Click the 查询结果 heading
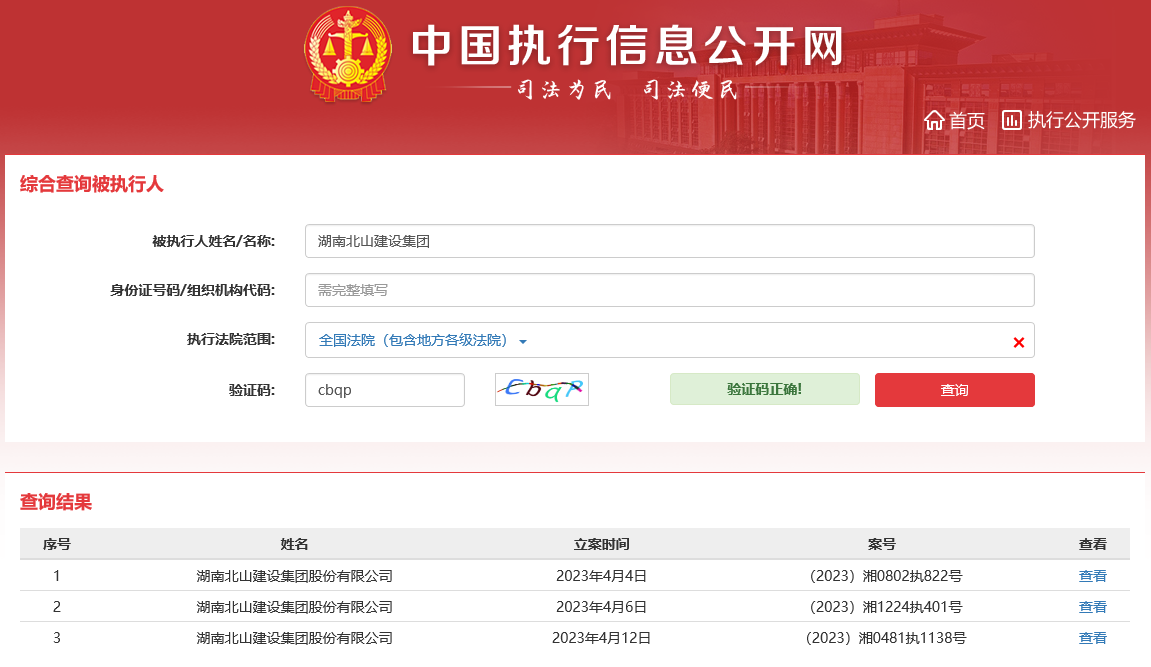Image resolution: width=1151 pixels, height=667 pixels. click(x=56, y=502)
